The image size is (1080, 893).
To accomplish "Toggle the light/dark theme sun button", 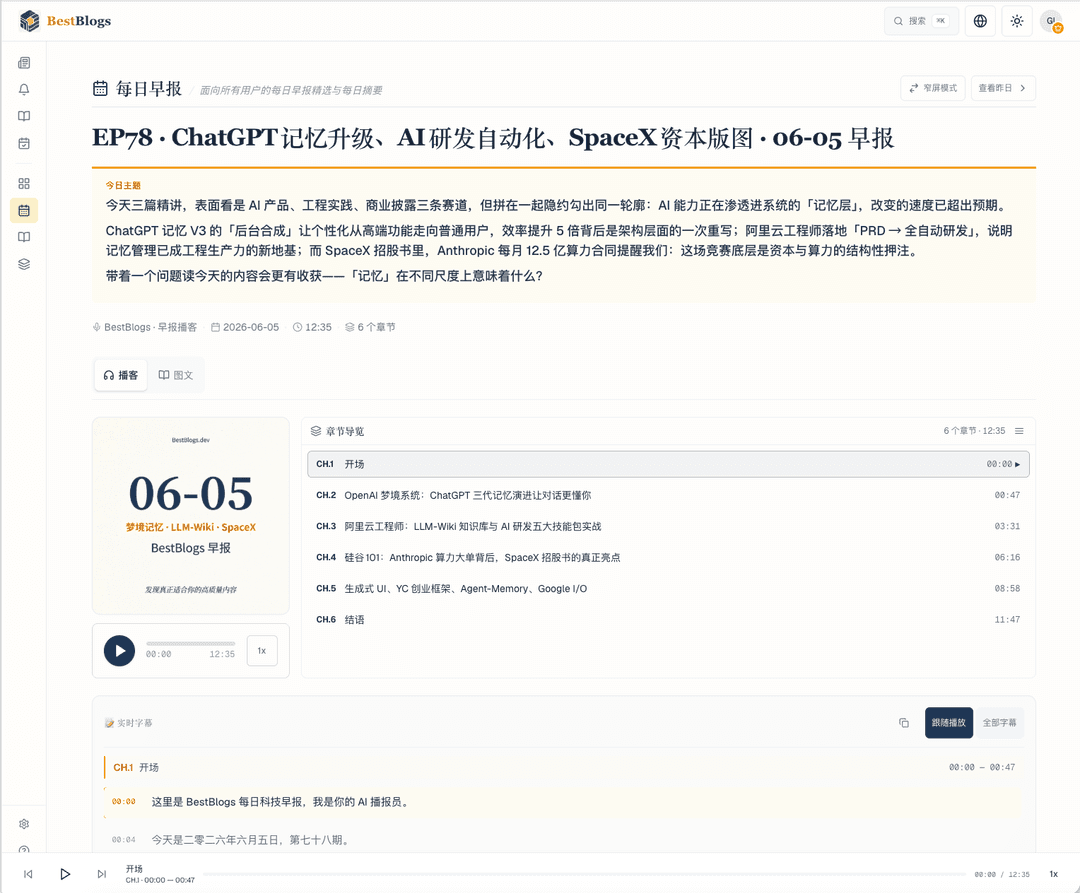I will [1017, 21].
